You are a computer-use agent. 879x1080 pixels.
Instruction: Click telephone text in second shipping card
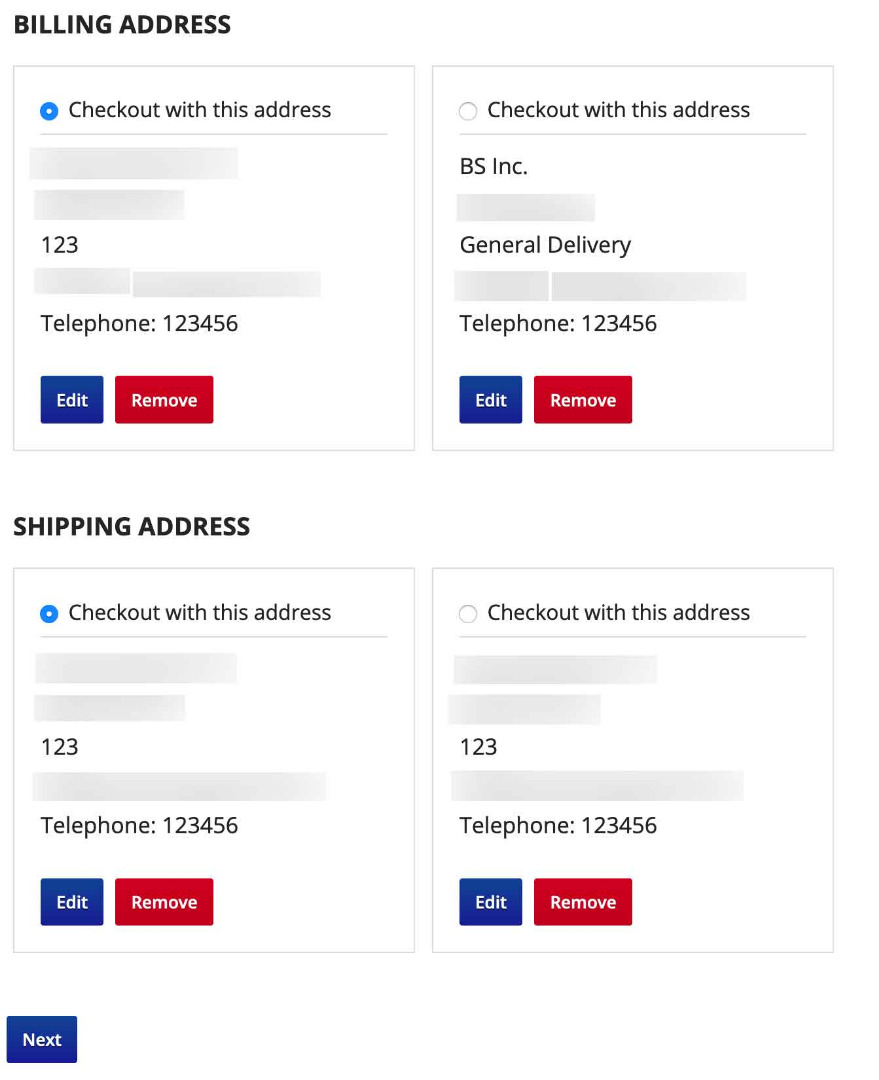pos(558,826)
